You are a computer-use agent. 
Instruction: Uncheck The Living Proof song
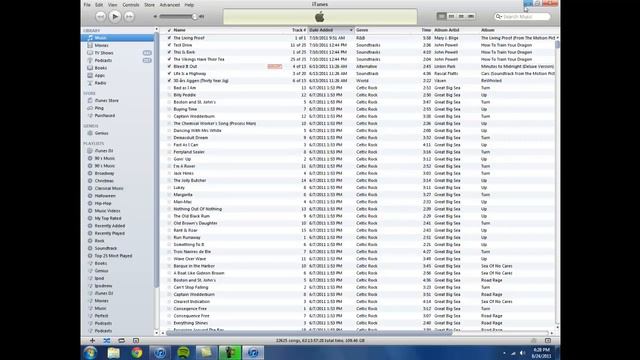coord(169,38)
